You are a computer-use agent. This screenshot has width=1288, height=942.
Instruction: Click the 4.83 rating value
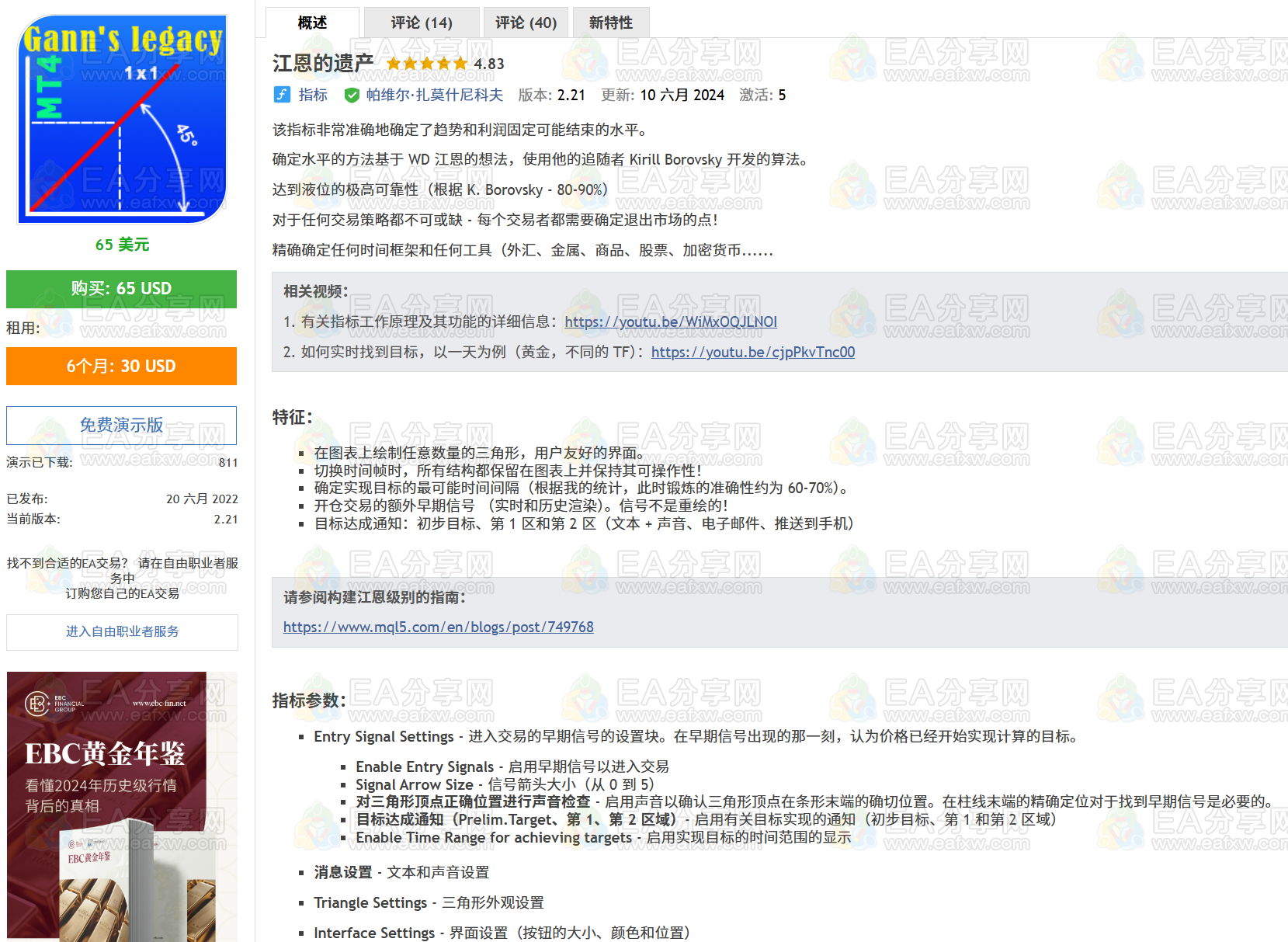click(489, 64)
